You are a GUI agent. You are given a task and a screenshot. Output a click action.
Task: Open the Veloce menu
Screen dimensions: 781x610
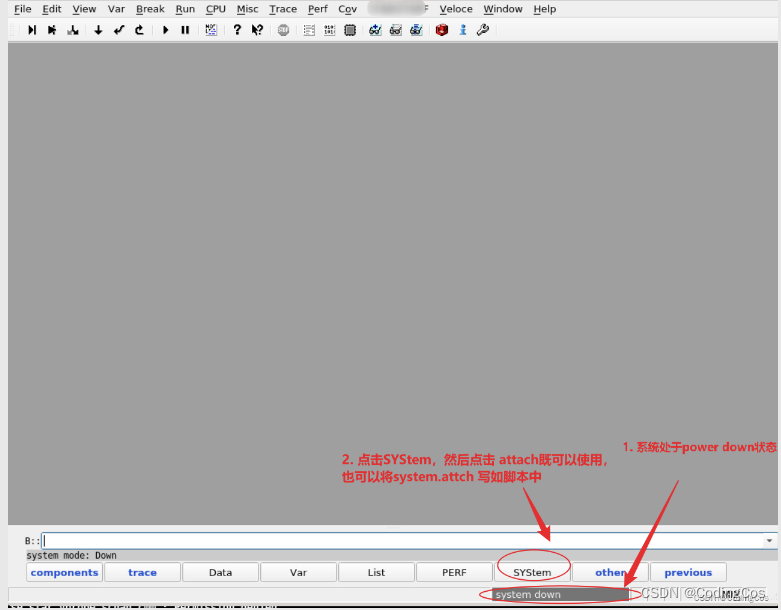[x=456, y=9]
